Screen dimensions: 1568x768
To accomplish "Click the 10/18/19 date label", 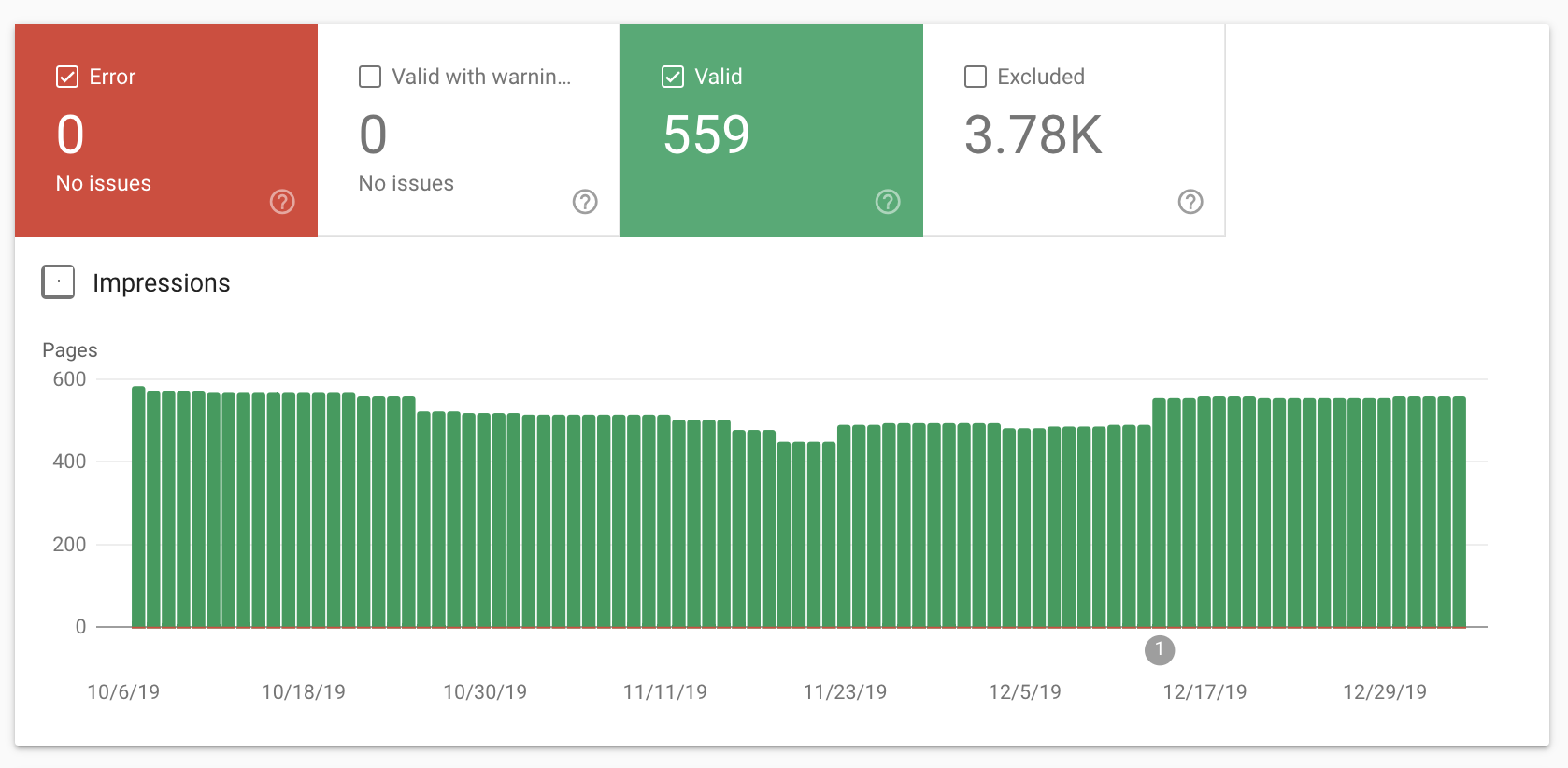I will [x=304, y=692].
